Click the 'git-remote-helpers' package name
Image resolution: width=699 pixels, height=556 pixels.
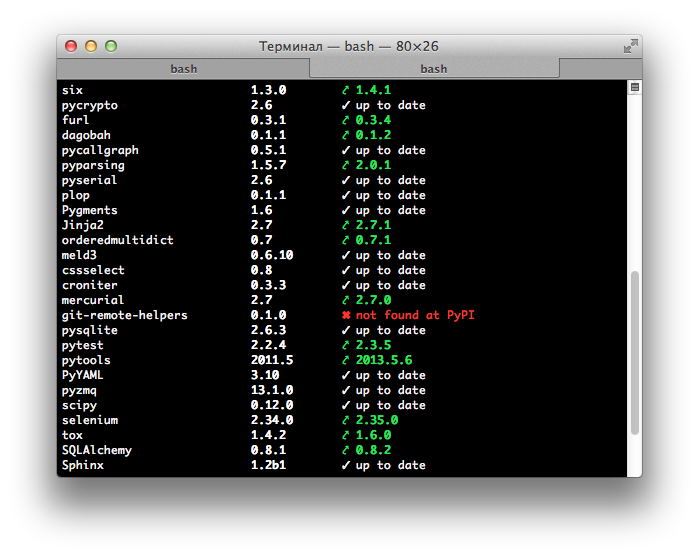coord(124,315)
